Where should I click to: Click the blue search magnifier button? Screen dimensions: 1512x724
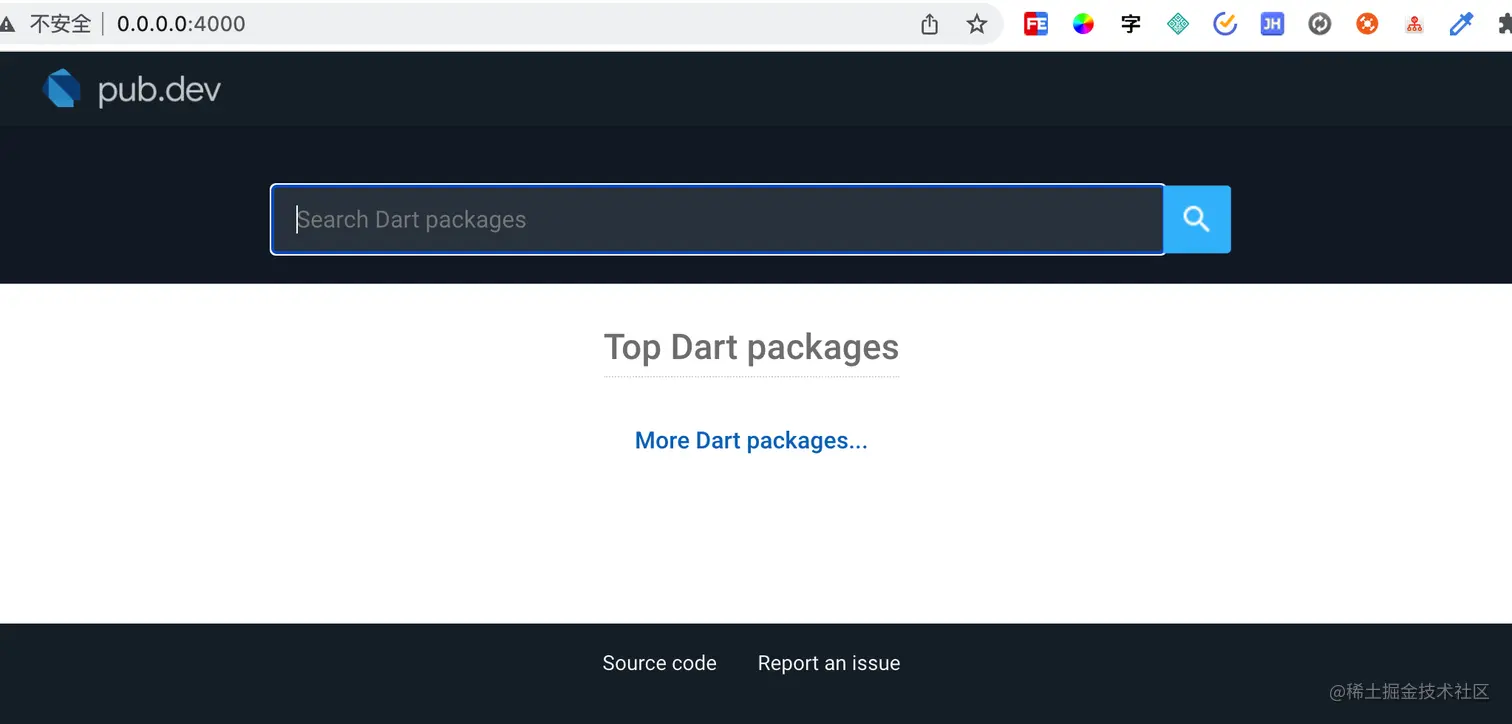tap(1197, 219)
